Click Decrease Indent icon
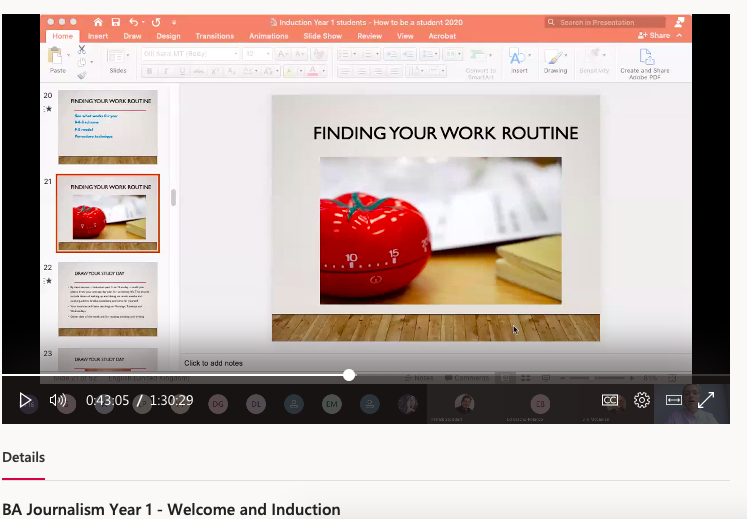 pos(392,54)
